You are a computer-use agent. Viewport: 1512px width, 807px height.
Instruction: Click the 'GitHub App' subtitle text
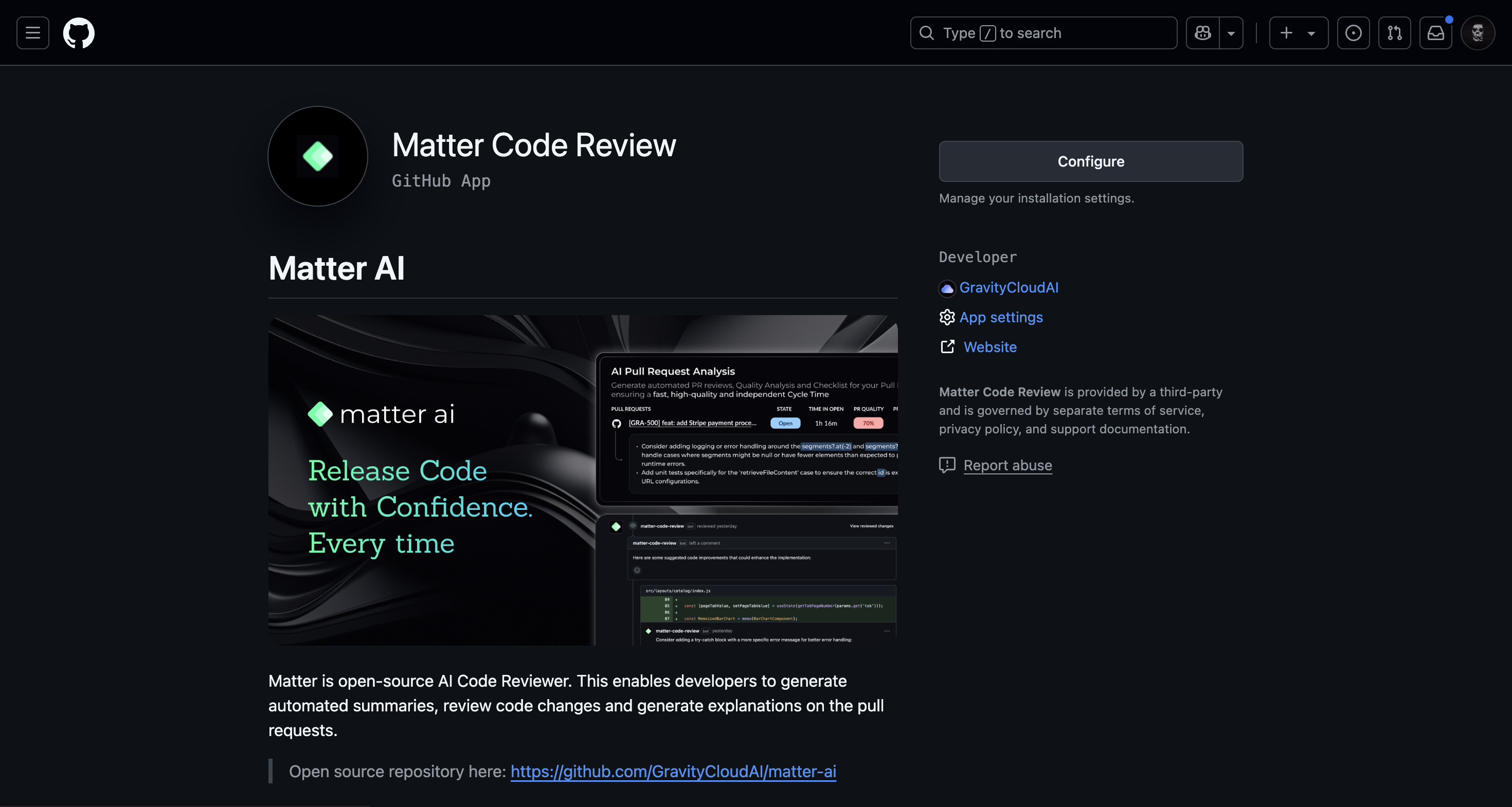(441, 180)
